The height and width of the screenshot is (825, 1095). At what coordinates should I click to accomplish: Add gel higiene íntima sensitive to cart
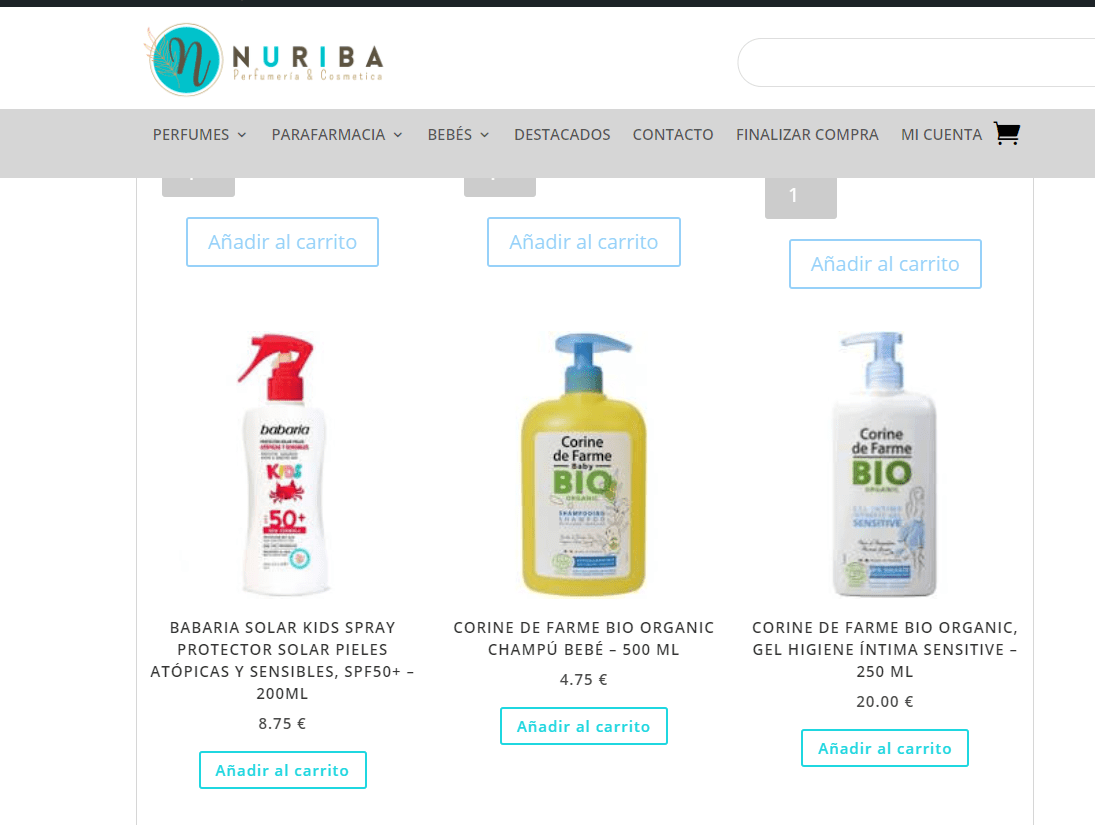[x=885, y=748]
